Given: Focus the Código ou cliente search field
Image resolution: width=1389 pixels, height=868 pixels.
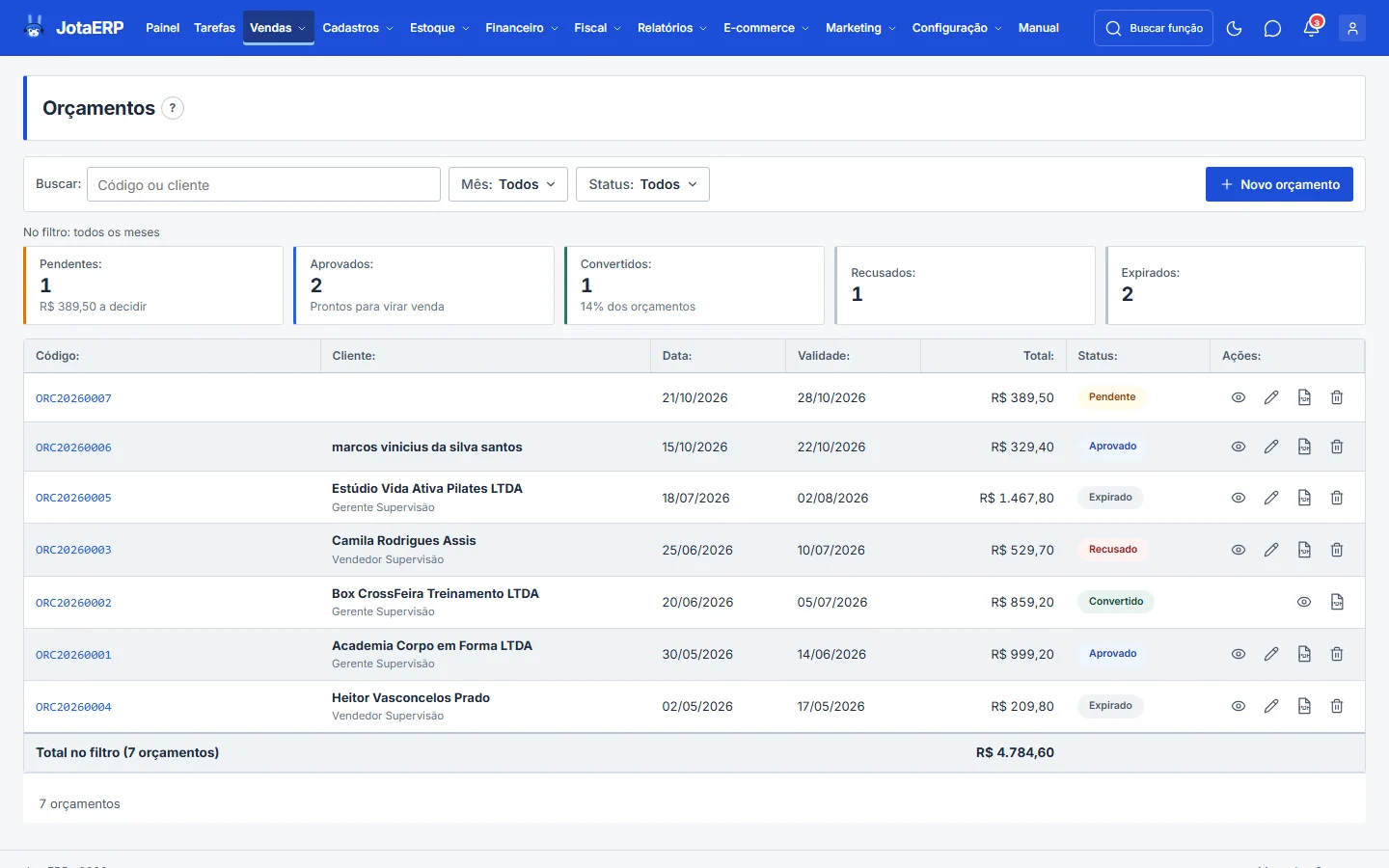Looking at the screenshot, I should point(263,184).
